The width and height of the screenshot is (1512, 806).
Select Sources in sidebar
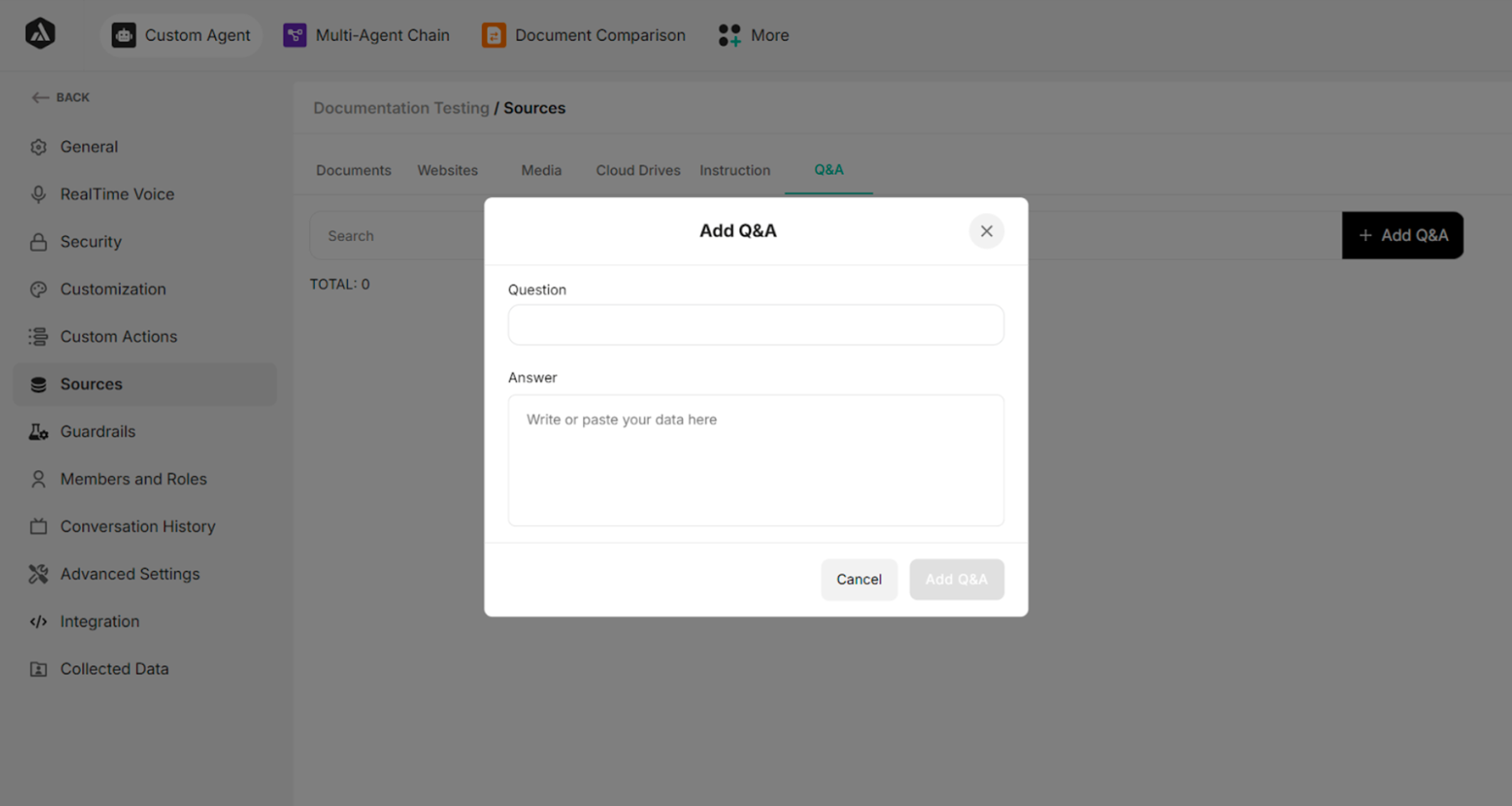145,384
